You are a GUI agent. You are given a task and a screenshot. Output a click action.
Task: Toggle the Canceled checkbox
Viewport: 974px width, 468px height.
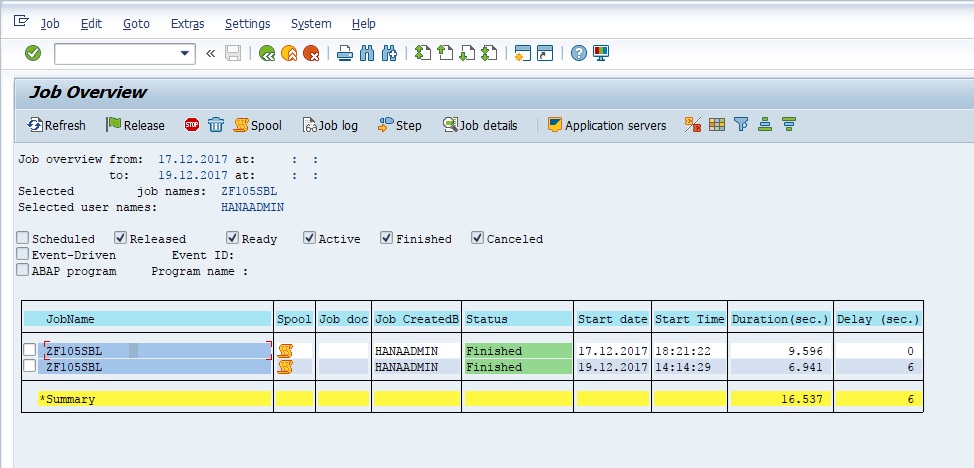click(477, 238)
